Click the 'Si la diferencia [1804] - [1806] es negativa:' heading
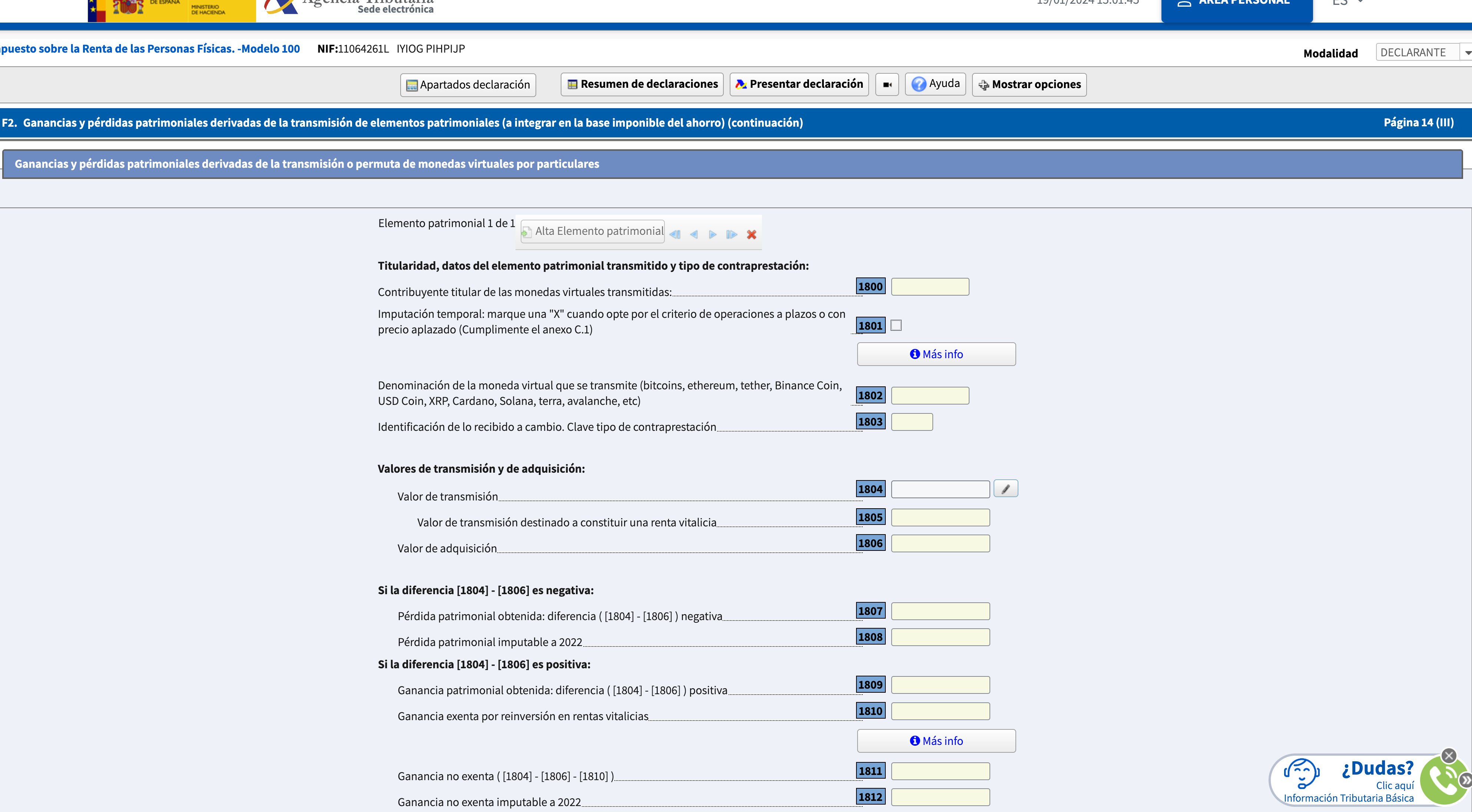 [486, 590]
